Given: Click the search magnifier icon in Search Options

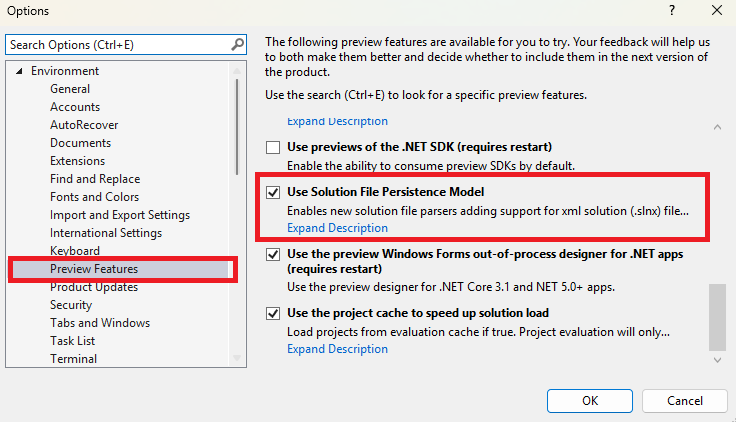Looking at the screenshot, I should (x=238, y=45).
